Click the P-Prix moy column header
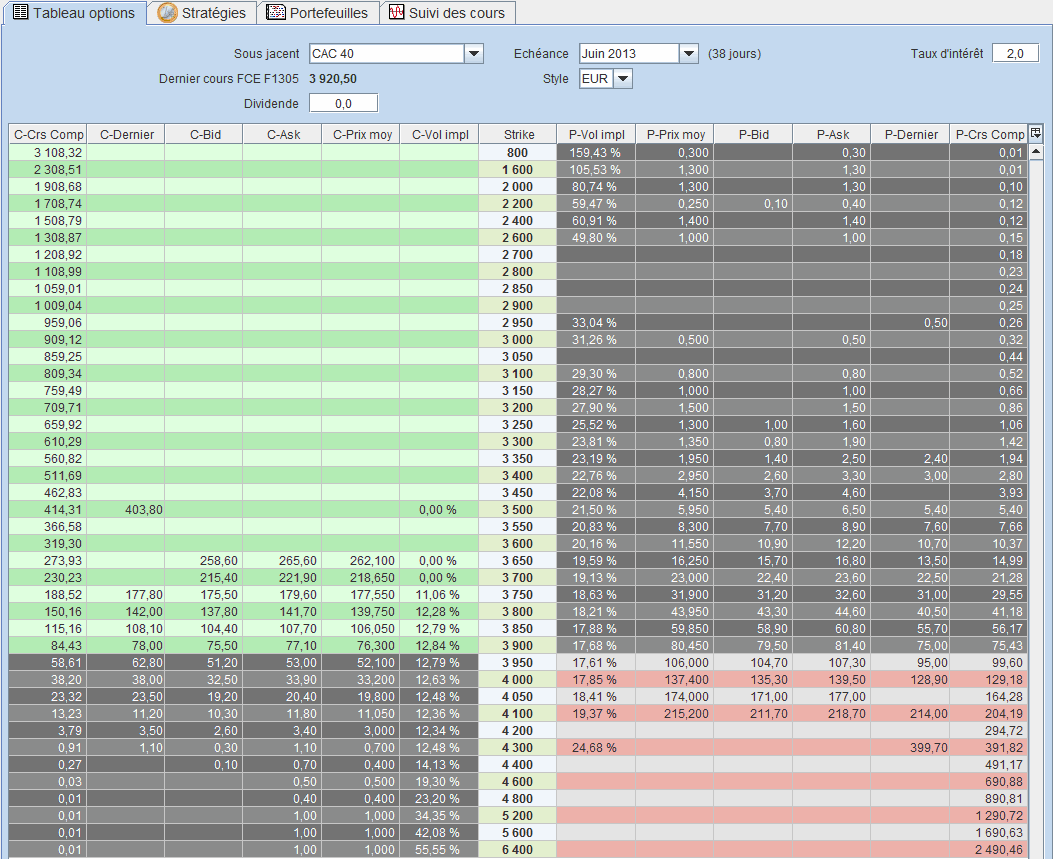Viewport: 1053px width, 859px height. [x=676, y=134]
